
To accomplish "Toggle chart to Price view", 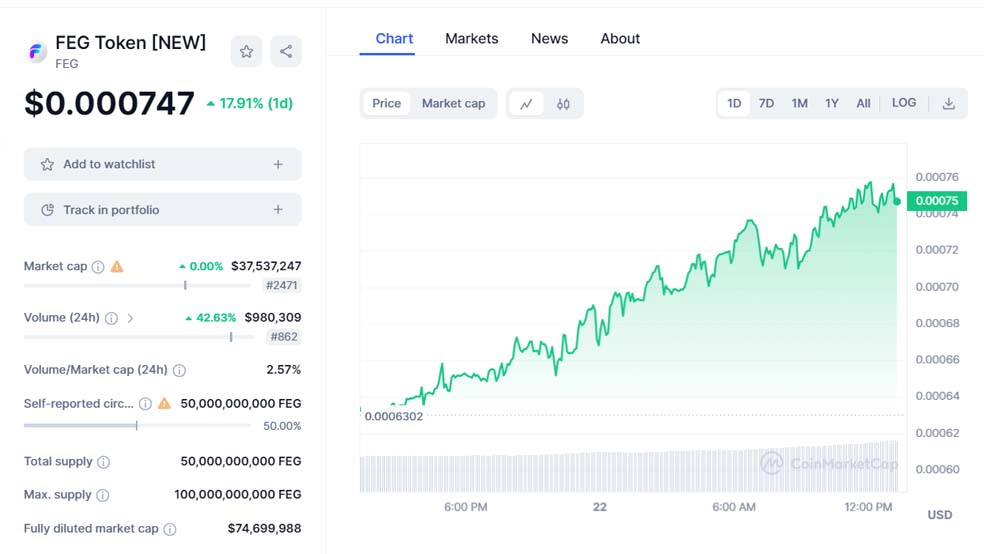I will click(x=387, y=104).
